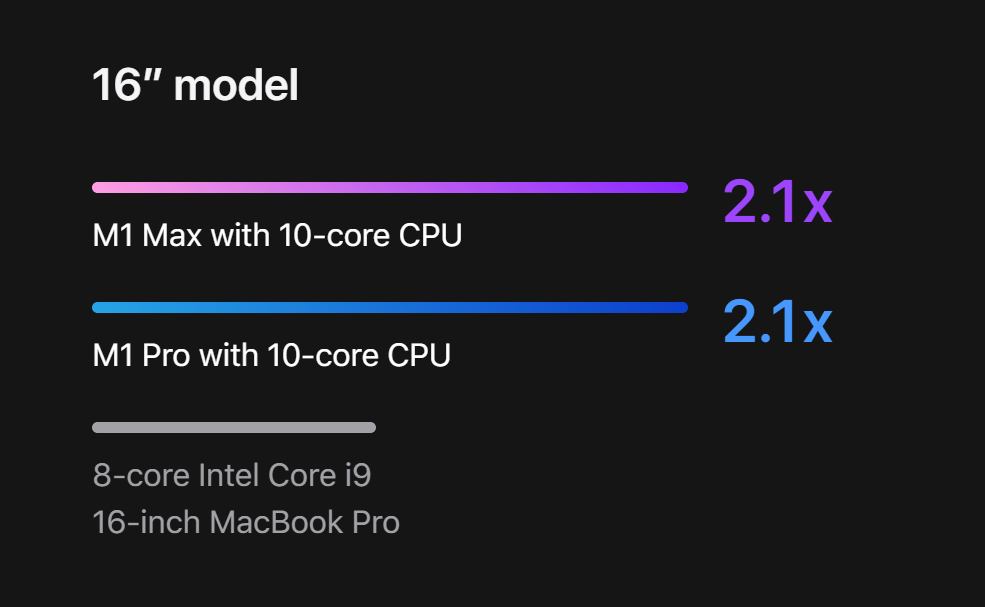The height and width of the screenshot is (607, 985).
Task: Click the word "MacBook" in the bottom caption
Action: 275,522
